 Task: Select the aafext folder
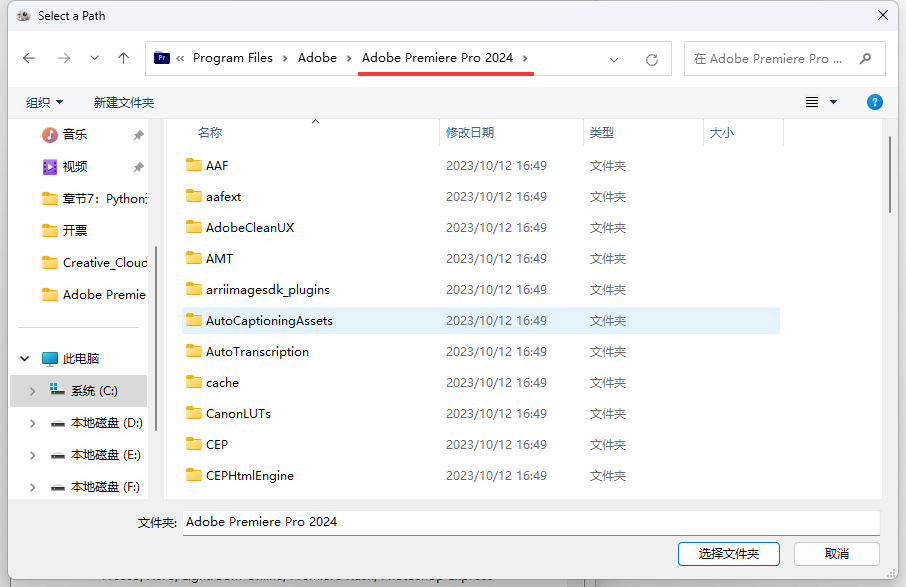pyautogui.click(x=481, y=197)
